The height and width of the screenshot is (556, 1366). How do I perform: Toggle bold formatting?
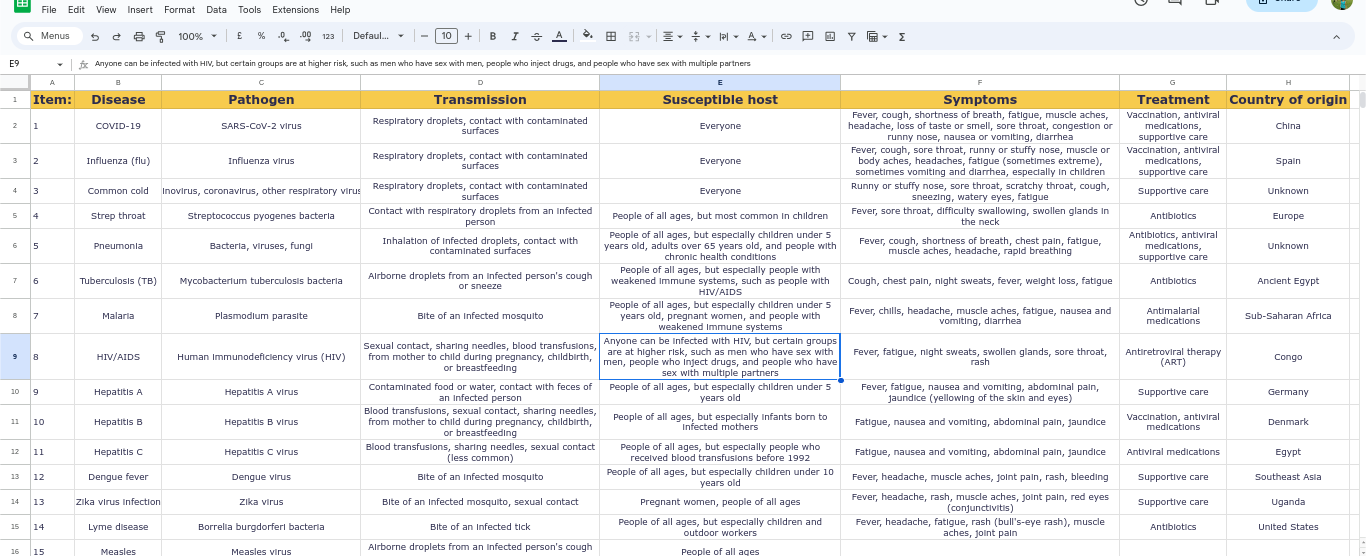tap(493, 36)
